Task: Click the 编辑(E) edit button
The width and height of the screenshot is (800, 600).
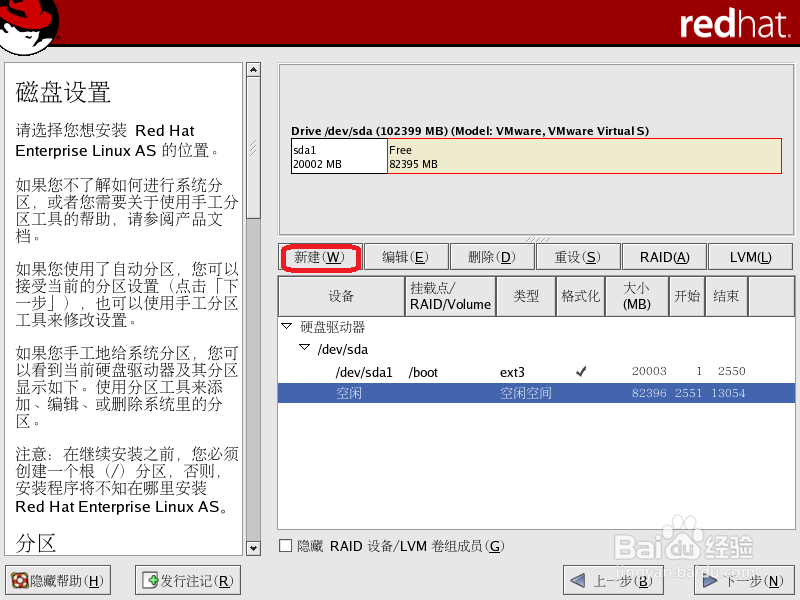Action: tap(406, 257)
